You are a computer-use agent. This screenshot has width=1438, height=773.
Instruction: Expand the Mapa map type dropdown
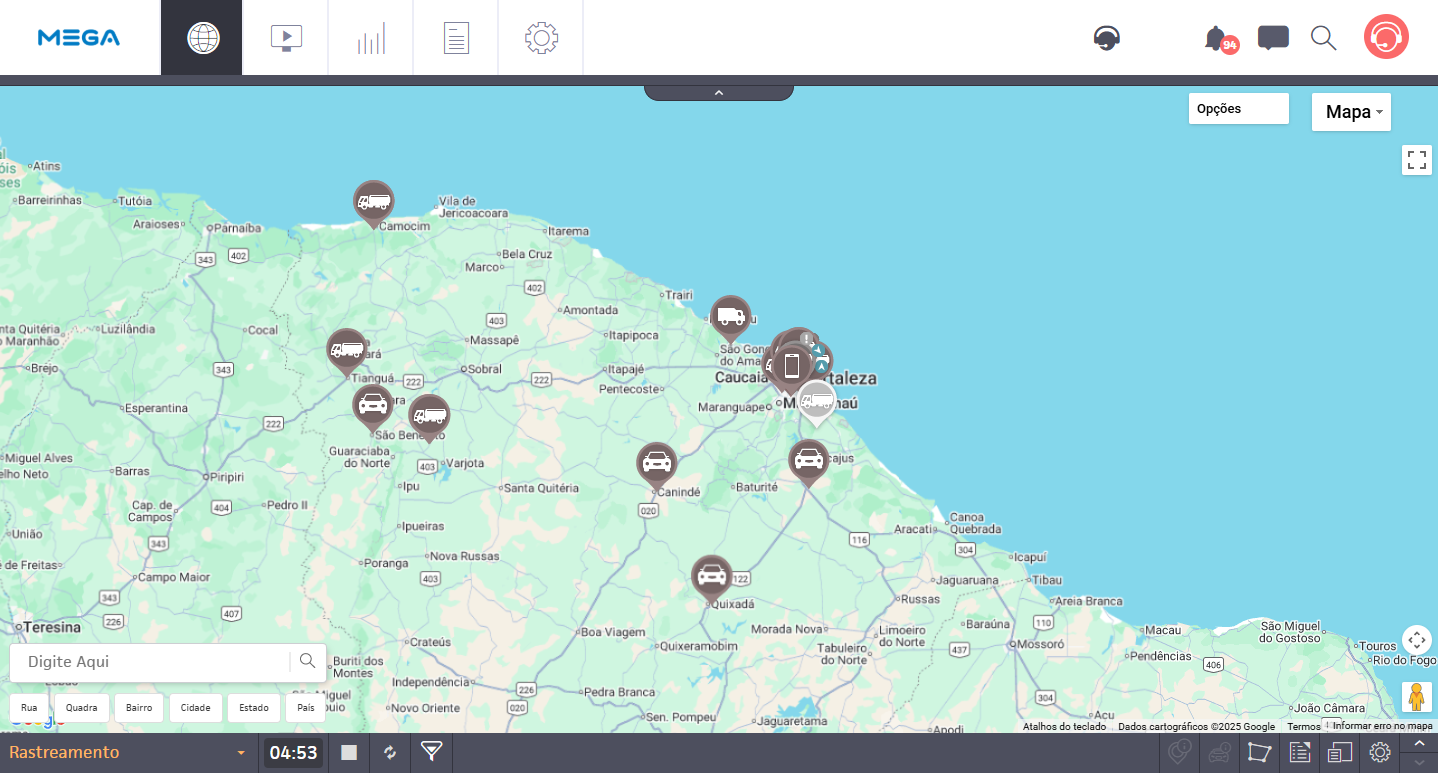[1351, 112]
